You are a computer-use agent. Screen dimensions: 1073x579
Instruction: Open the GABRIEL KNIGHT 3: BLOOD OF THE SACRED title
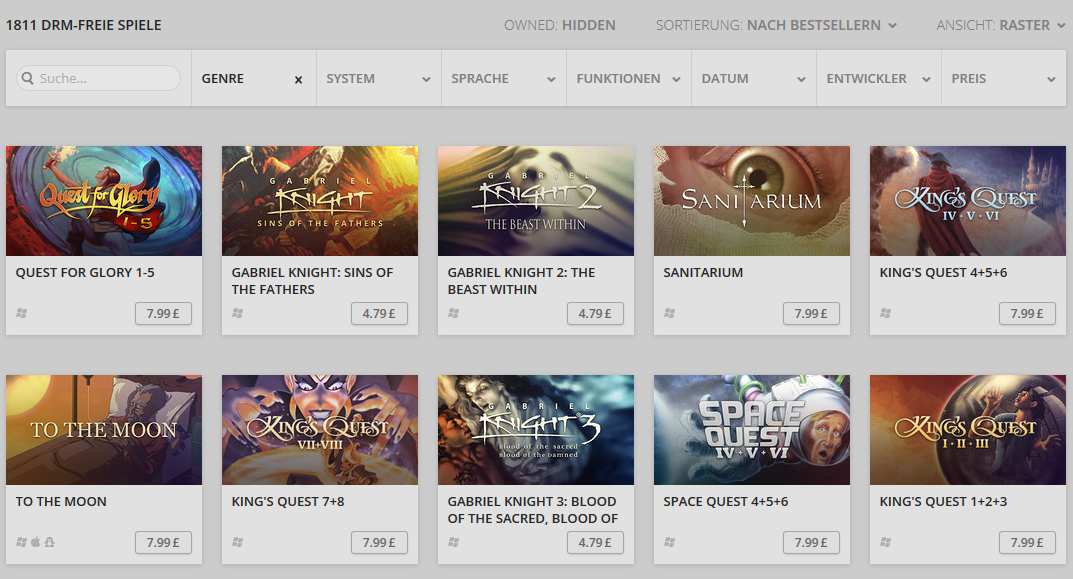click(532, 510)
